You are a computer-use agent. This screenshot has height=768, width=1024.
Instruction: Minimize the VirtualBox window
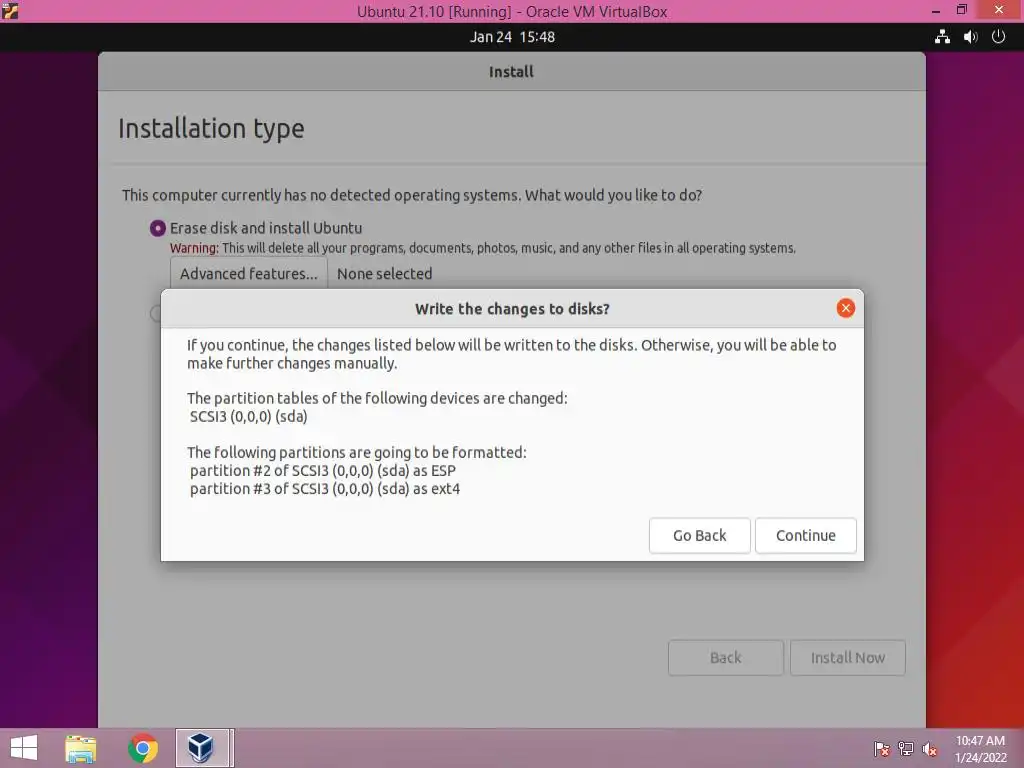pyautogui.click(x=936, y=10)
